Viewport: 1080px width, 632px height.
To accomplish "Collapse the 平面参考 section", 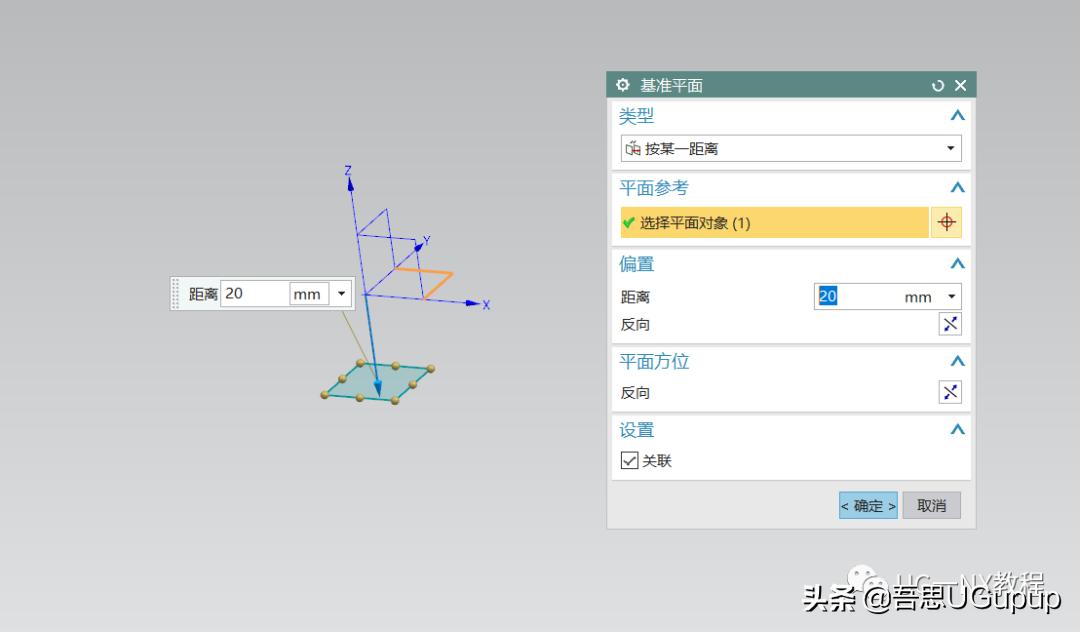I will (957, 187).
